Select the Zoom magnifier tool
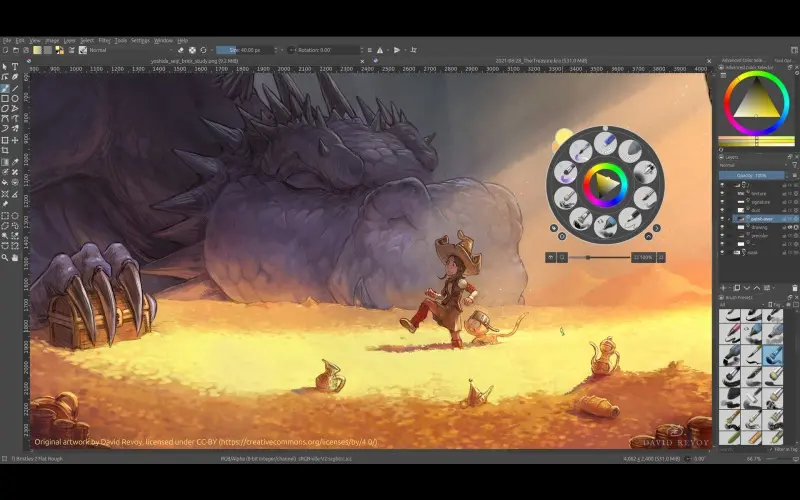Screen dimensions: 800x500 [x=5, y=257]
